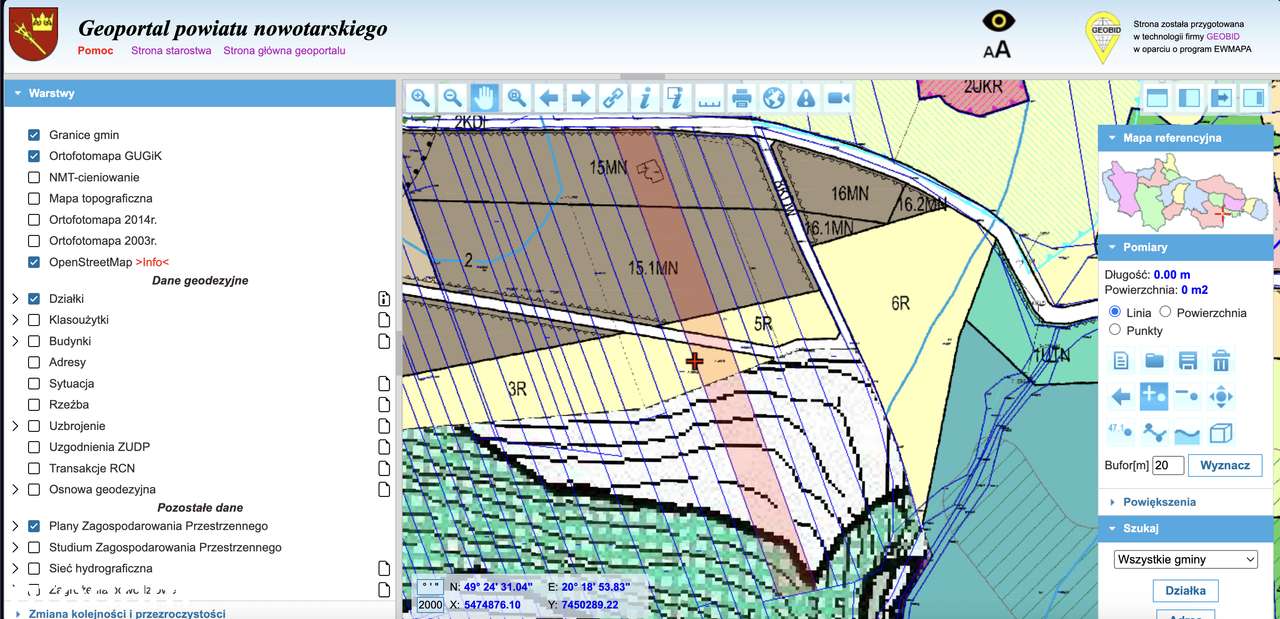Viewport: 1280px width, 619px height.
Task: Click the open folder icon in Pomiary
Action: (1154, 360)
